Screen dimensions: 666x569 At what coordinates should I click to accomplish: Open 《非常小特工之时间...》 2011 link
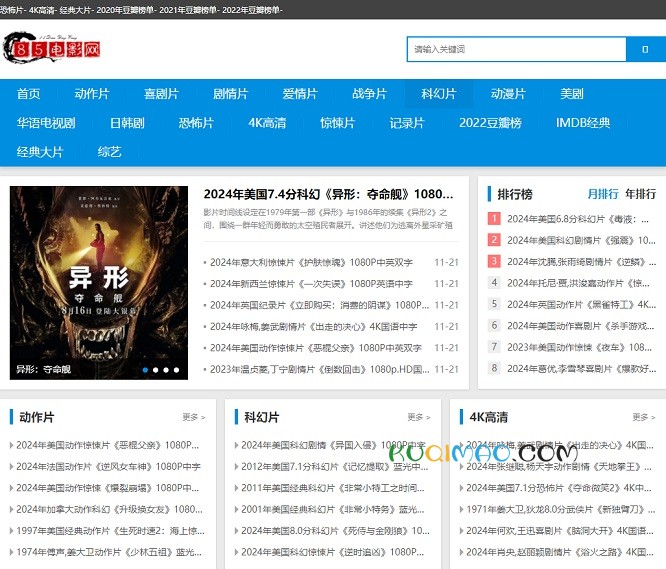(x=333, y=488)
